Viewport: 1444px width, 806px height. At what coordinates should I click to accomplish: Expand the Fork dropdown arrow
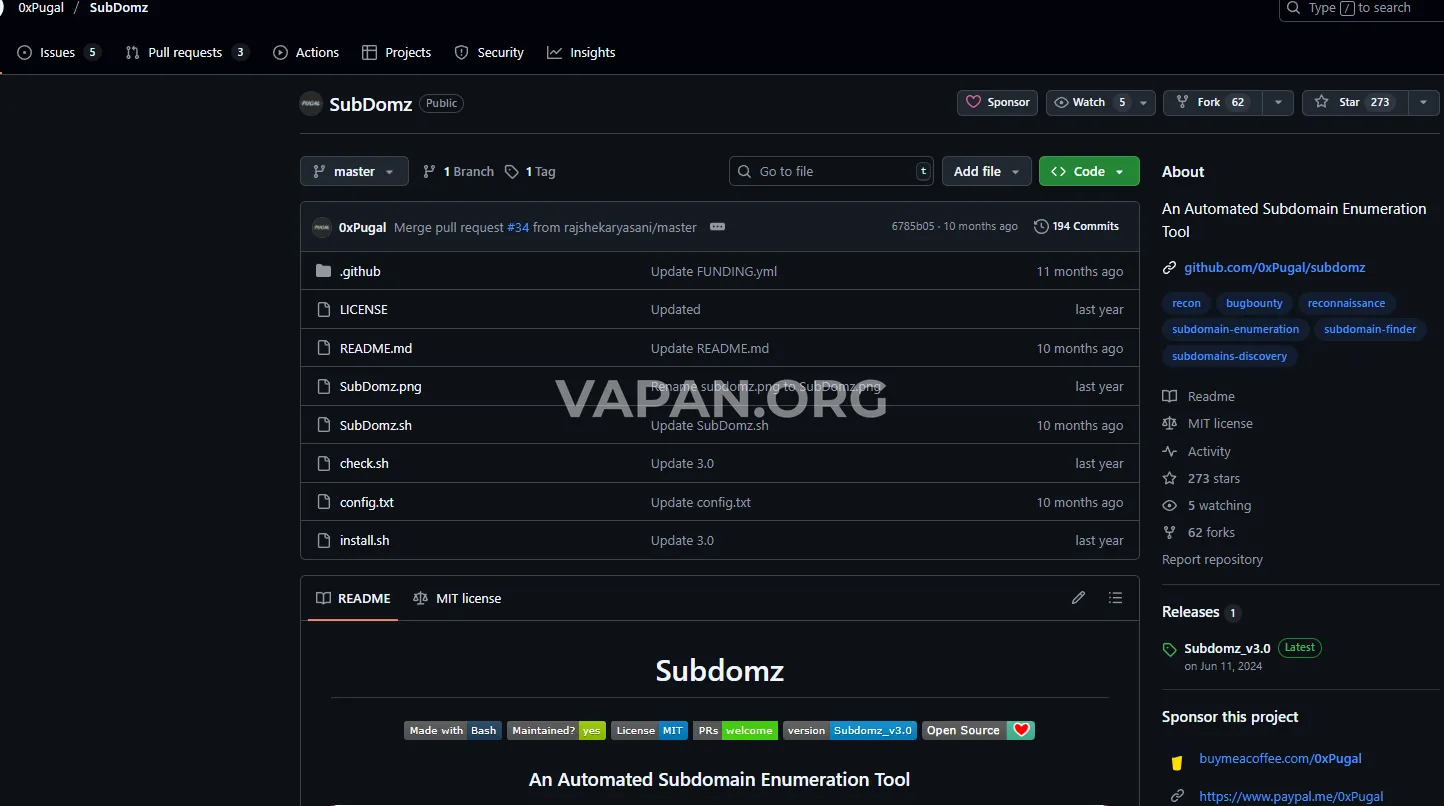tap(1278, 102)
